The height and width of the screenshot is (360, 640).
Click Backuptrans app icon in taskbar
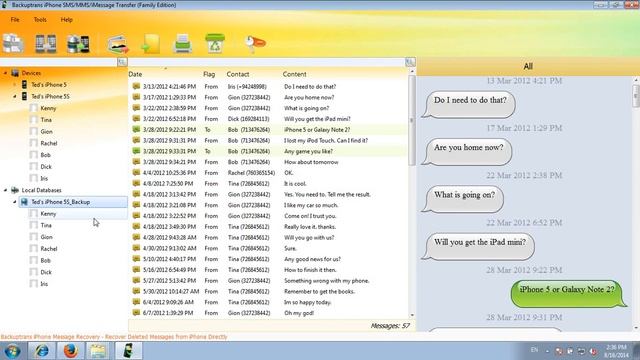click(x=128, y=351)
